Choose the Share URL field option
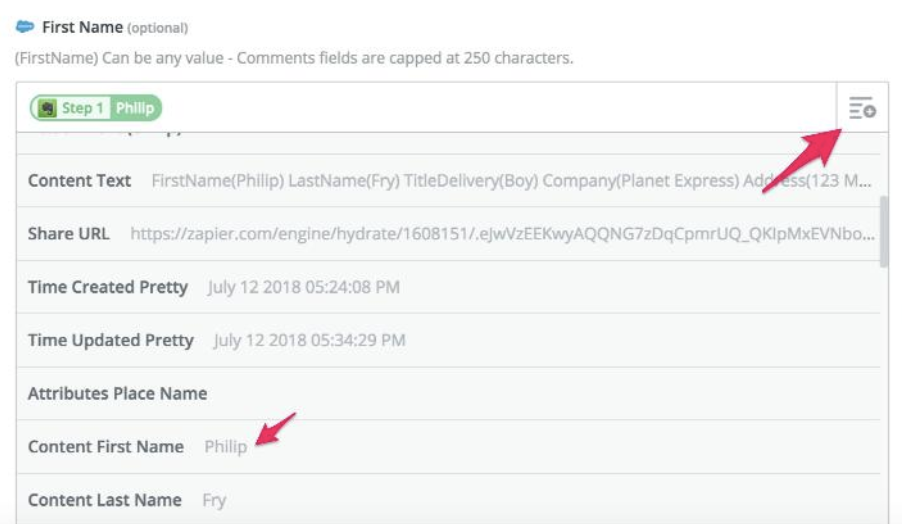The height and width of the screenshot is (524, 902). [449, 234]
